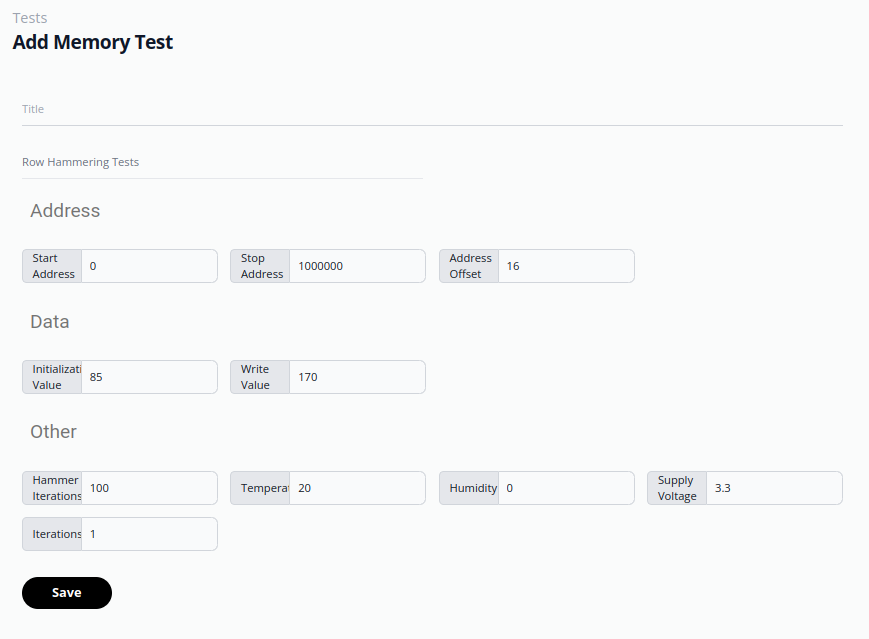Focus the Humidity input showing 0
The height and width of the screenshot is (639, 869).
566,488
